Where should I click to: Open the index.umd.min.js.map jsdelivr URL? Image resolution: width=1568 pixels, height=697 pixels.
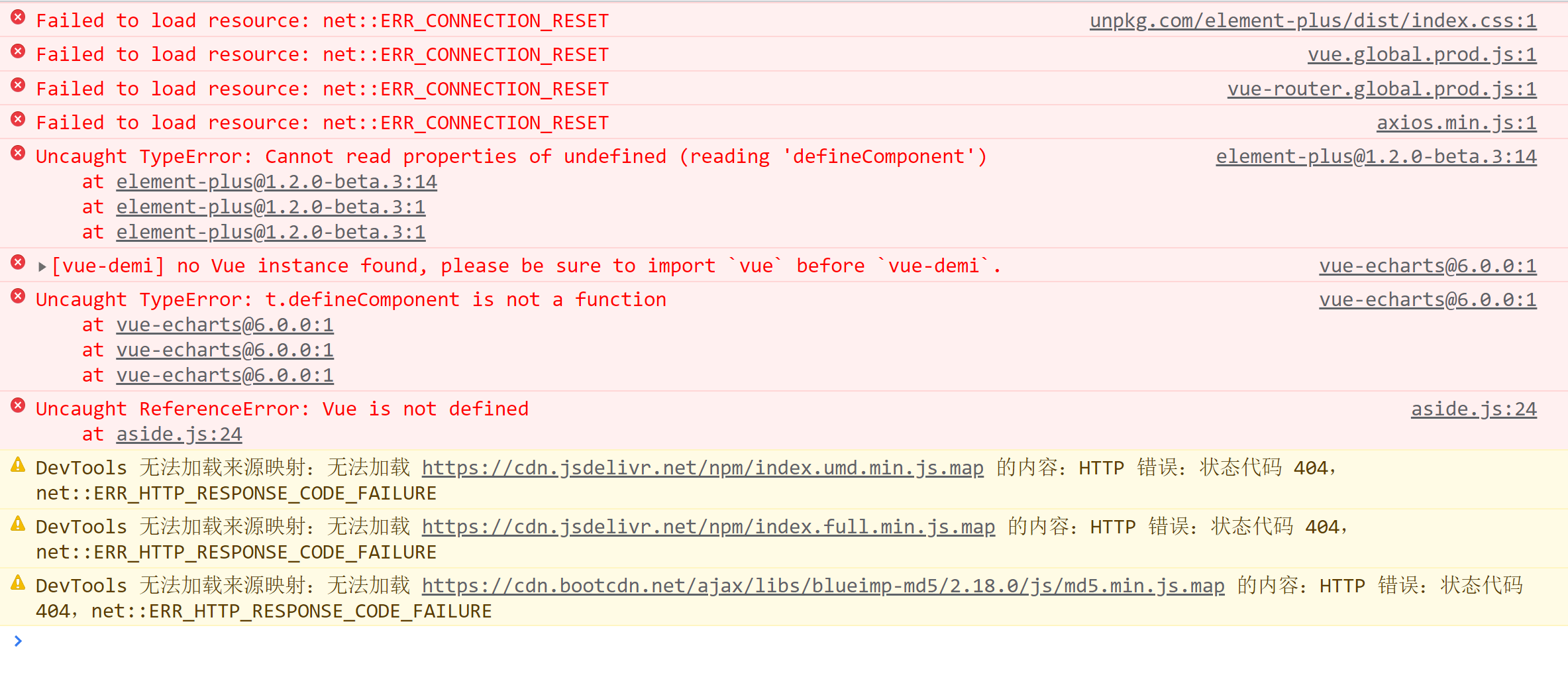pyautogui.click(x=702, y=467)
